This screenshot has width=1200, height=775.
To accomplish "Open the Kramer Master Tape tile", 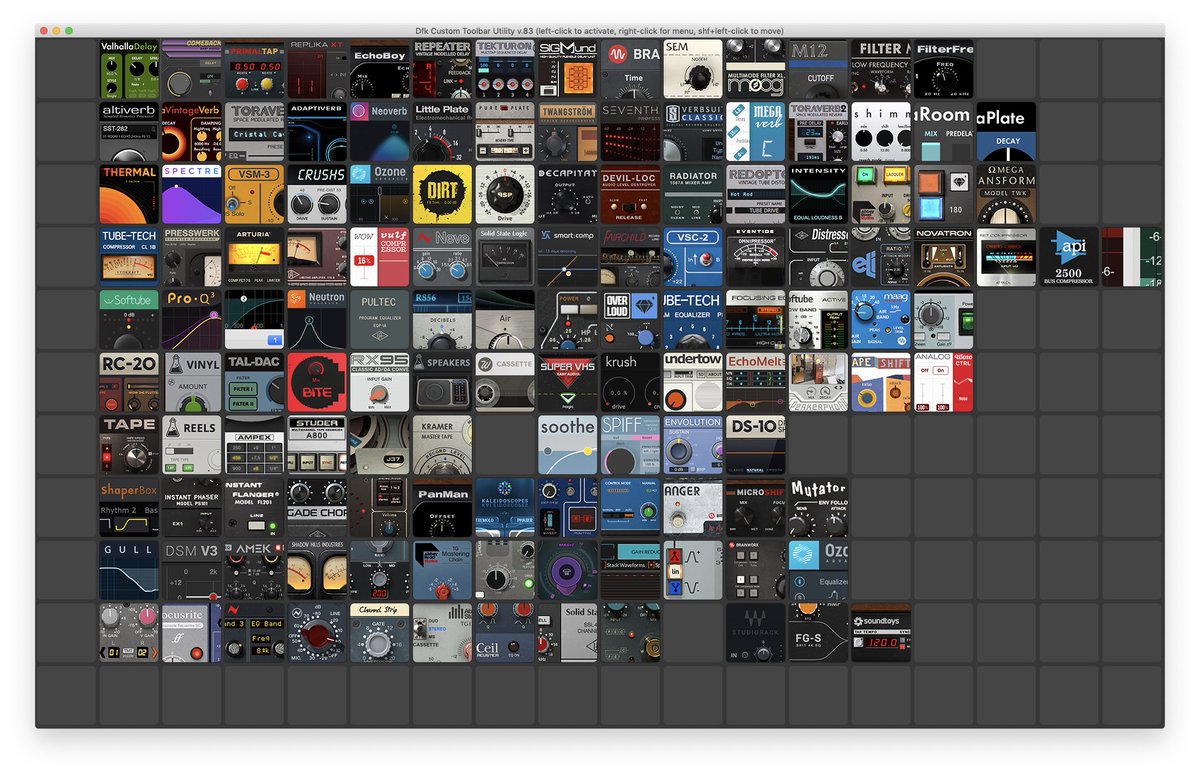I will click(442, 445).
